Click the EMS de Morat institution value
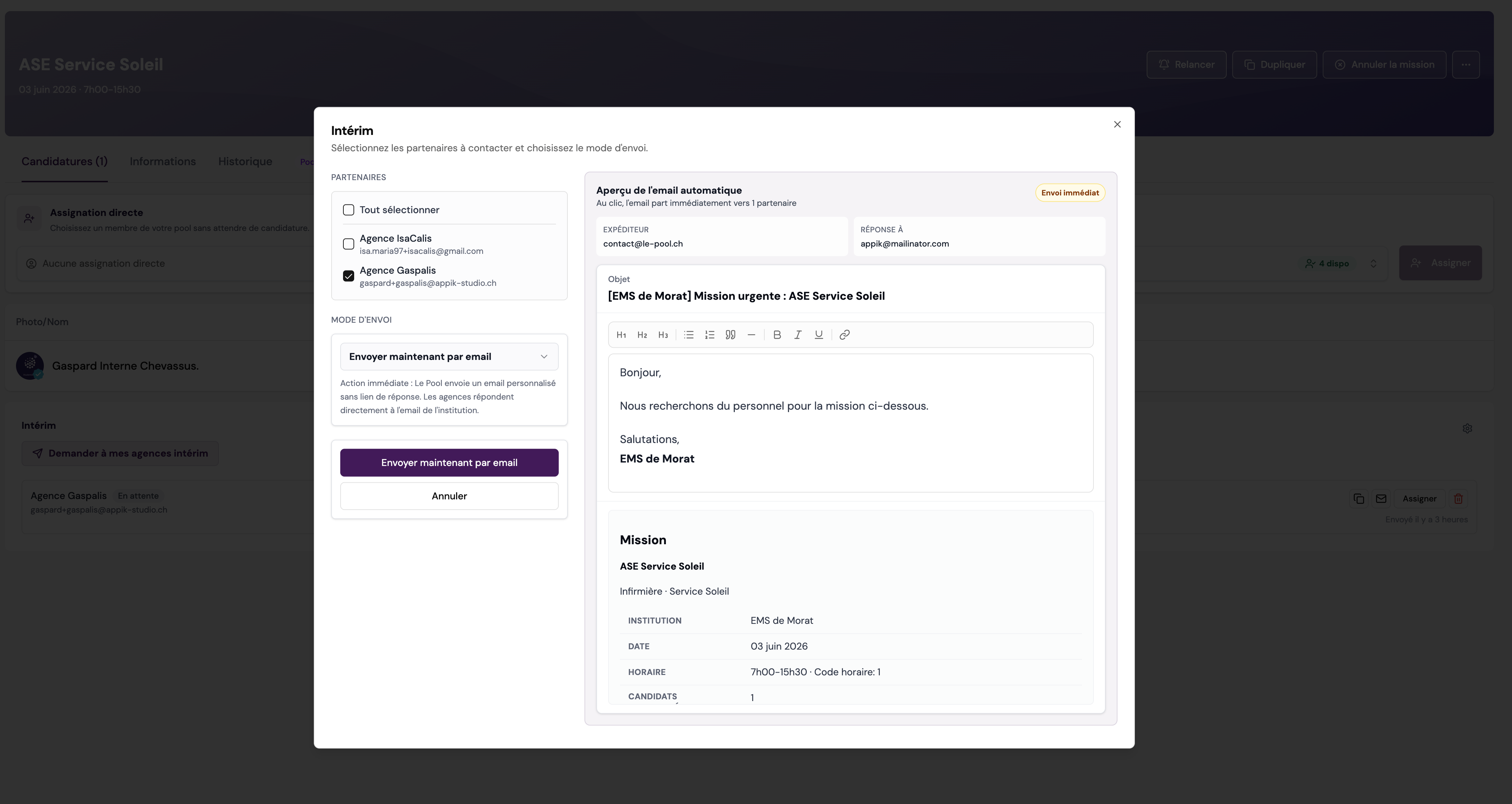This screenshot has width=1512, height=804. (x=781, y=620)
